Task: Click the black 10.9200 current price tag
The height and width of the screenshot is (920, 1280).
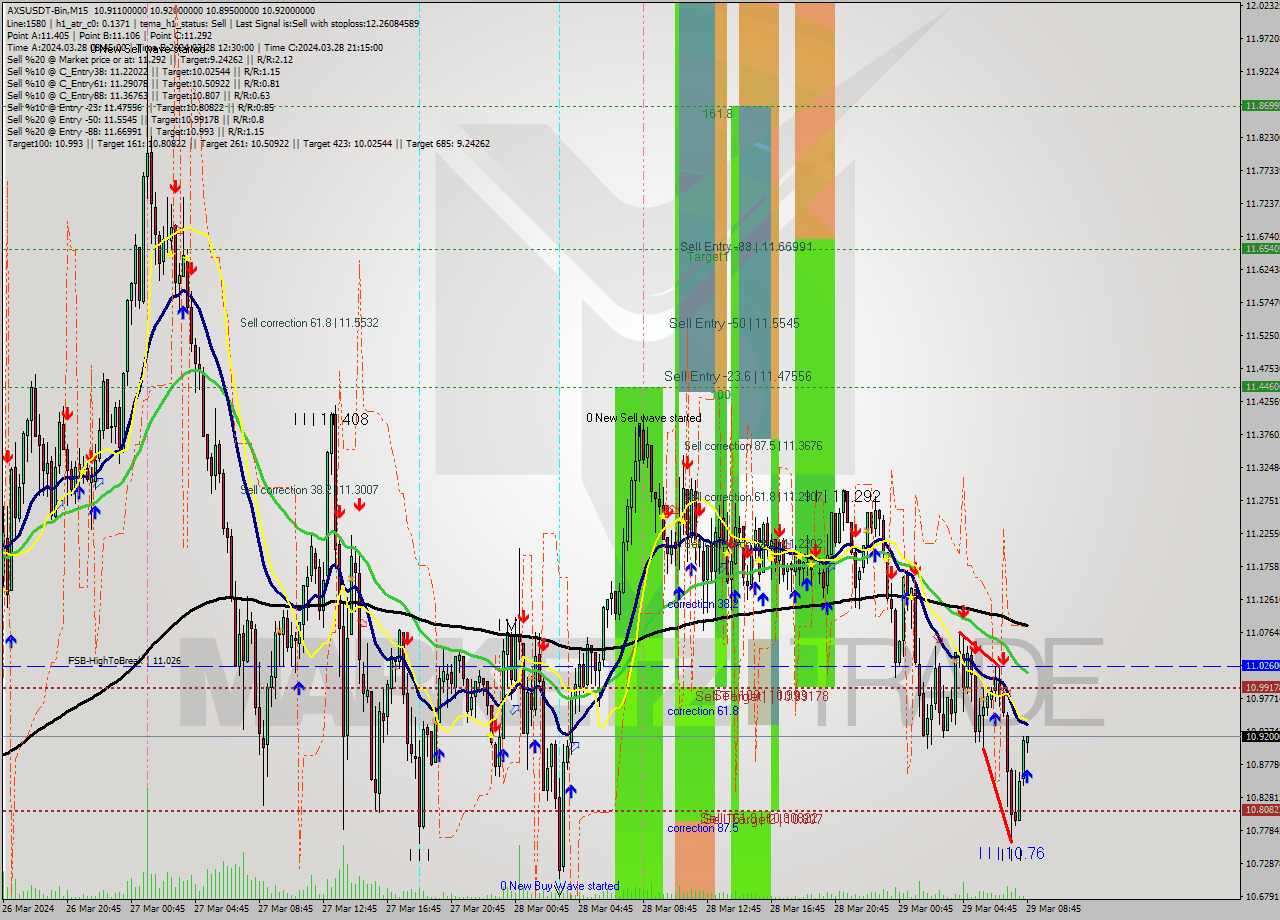Action: 1261,736
